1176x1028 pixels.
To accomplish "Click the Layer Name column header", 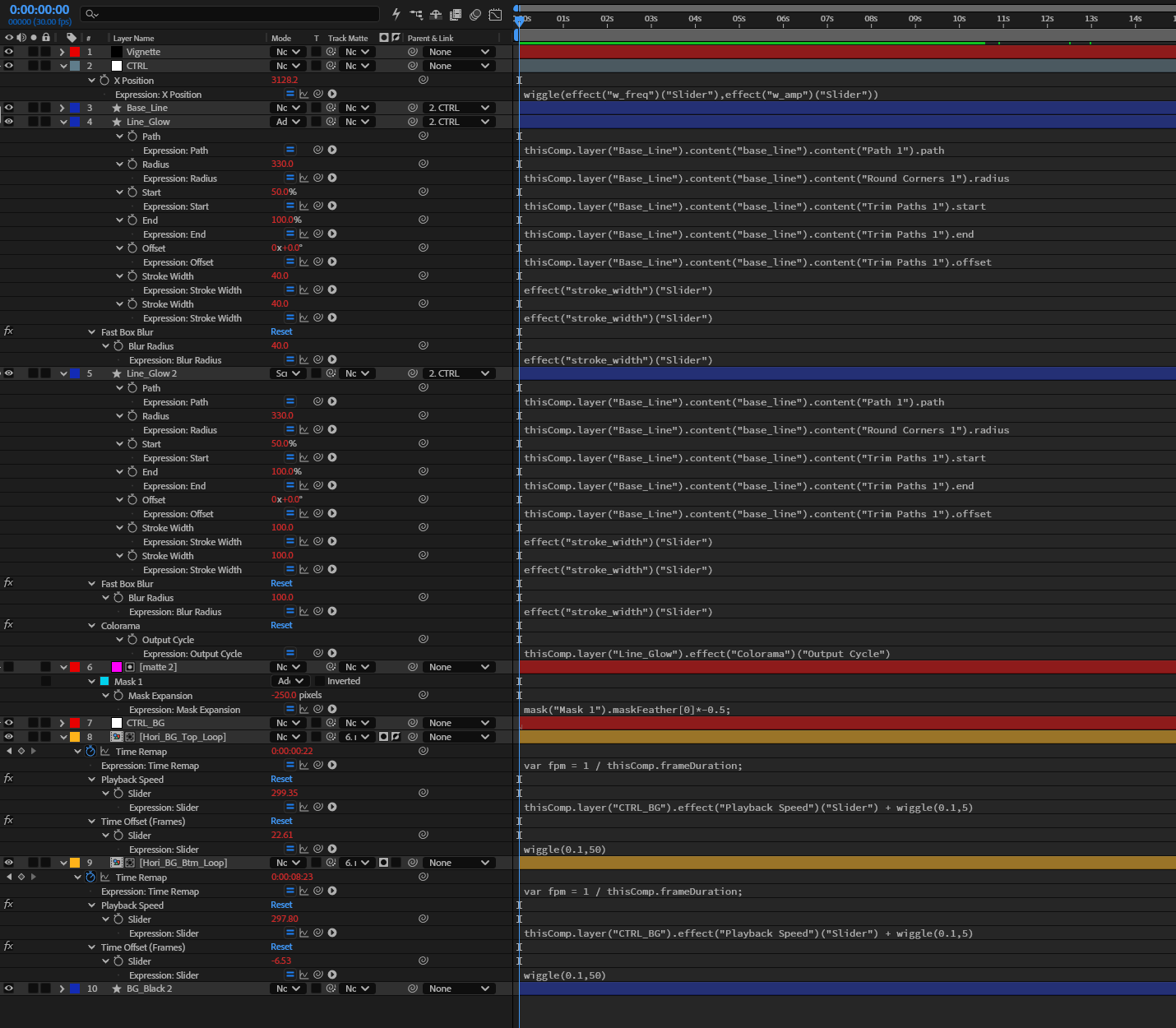I will [133, 38].
